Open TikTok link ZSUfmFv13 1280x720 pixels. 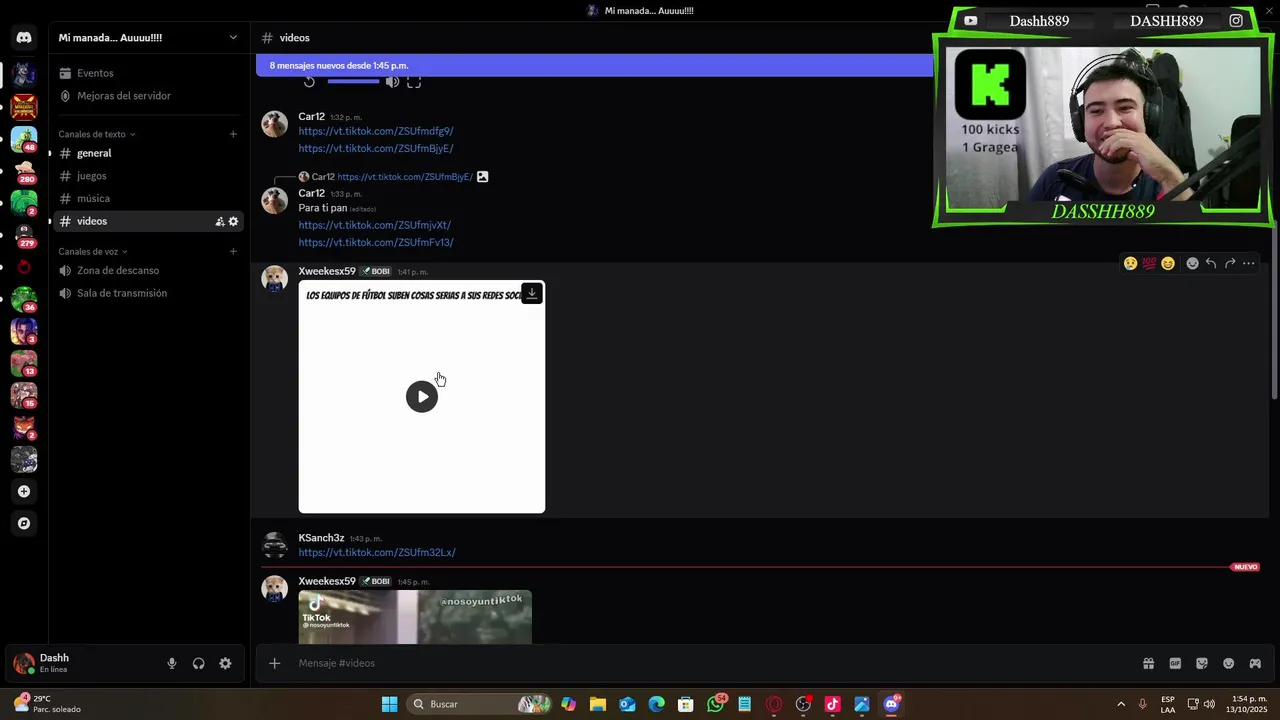click(375, 242)
